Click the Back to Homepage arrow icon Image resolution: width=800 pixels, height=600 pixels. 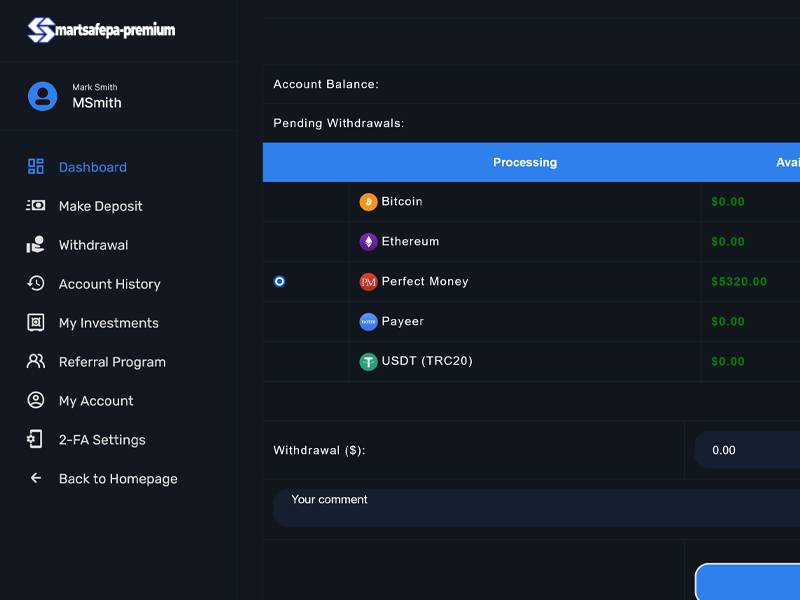click(x=36, y=479)
